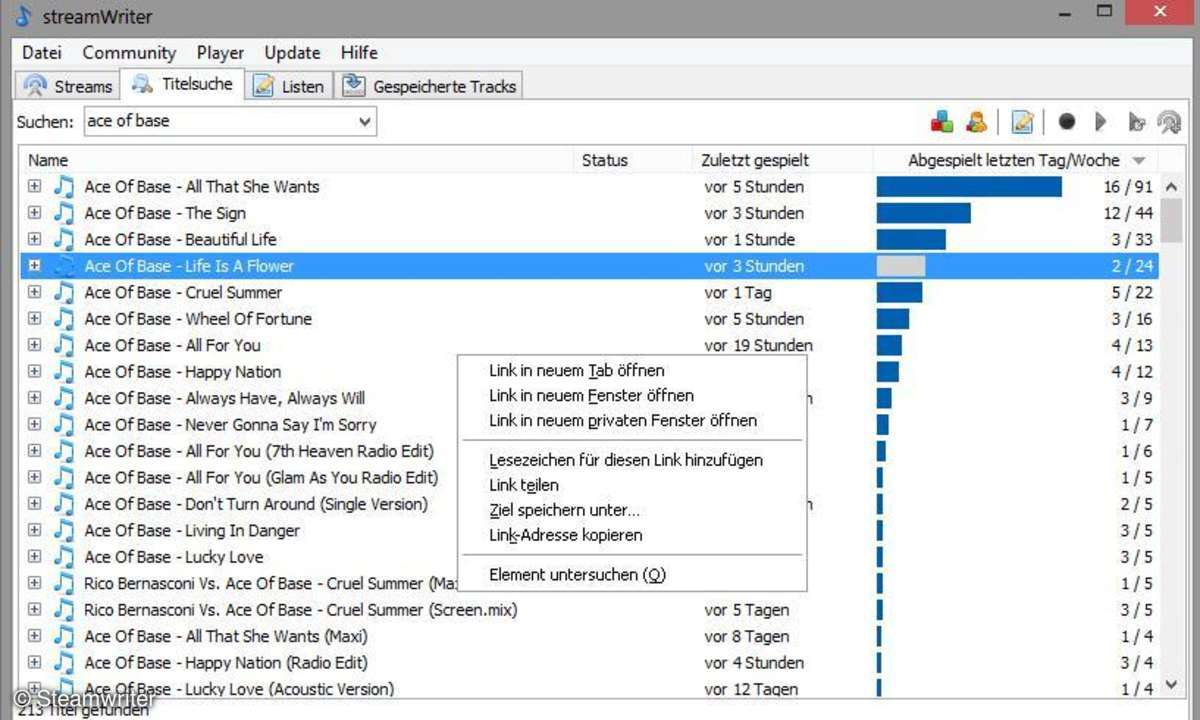Switch to the Streams tab

68,86
